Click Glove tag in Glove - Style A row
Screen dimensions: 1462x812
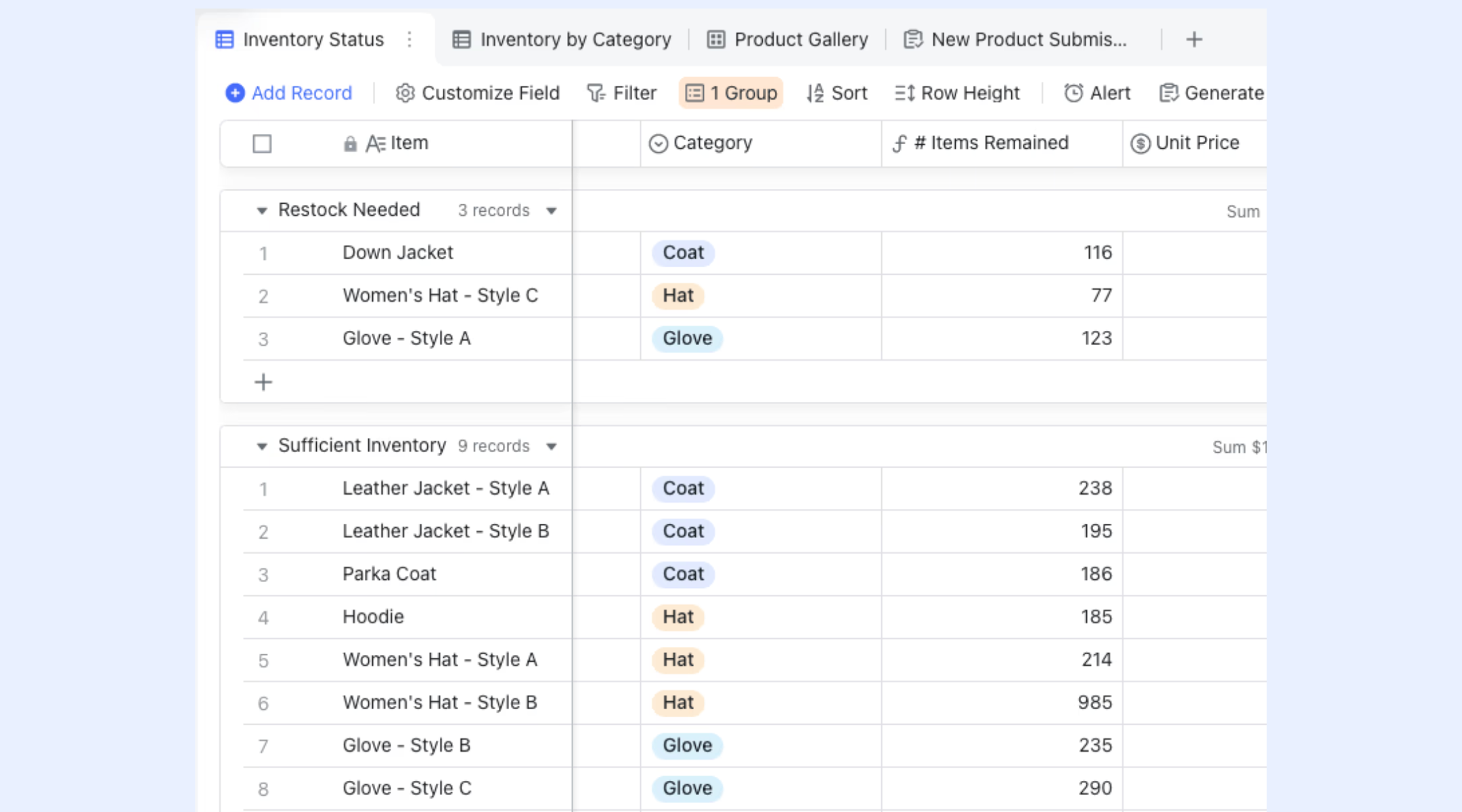687,338
